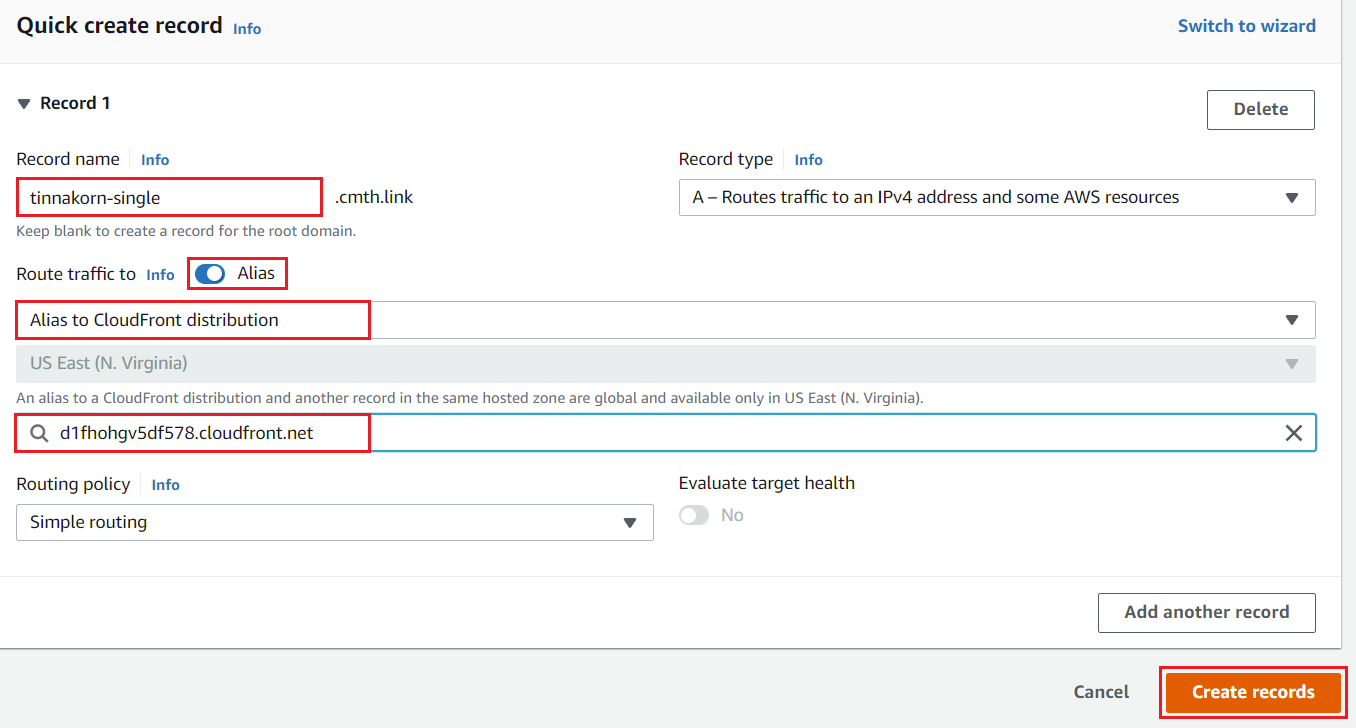Screen dimensions: 1356x728
Task: Open Info help next to Record name
Action: pos(154,159)
